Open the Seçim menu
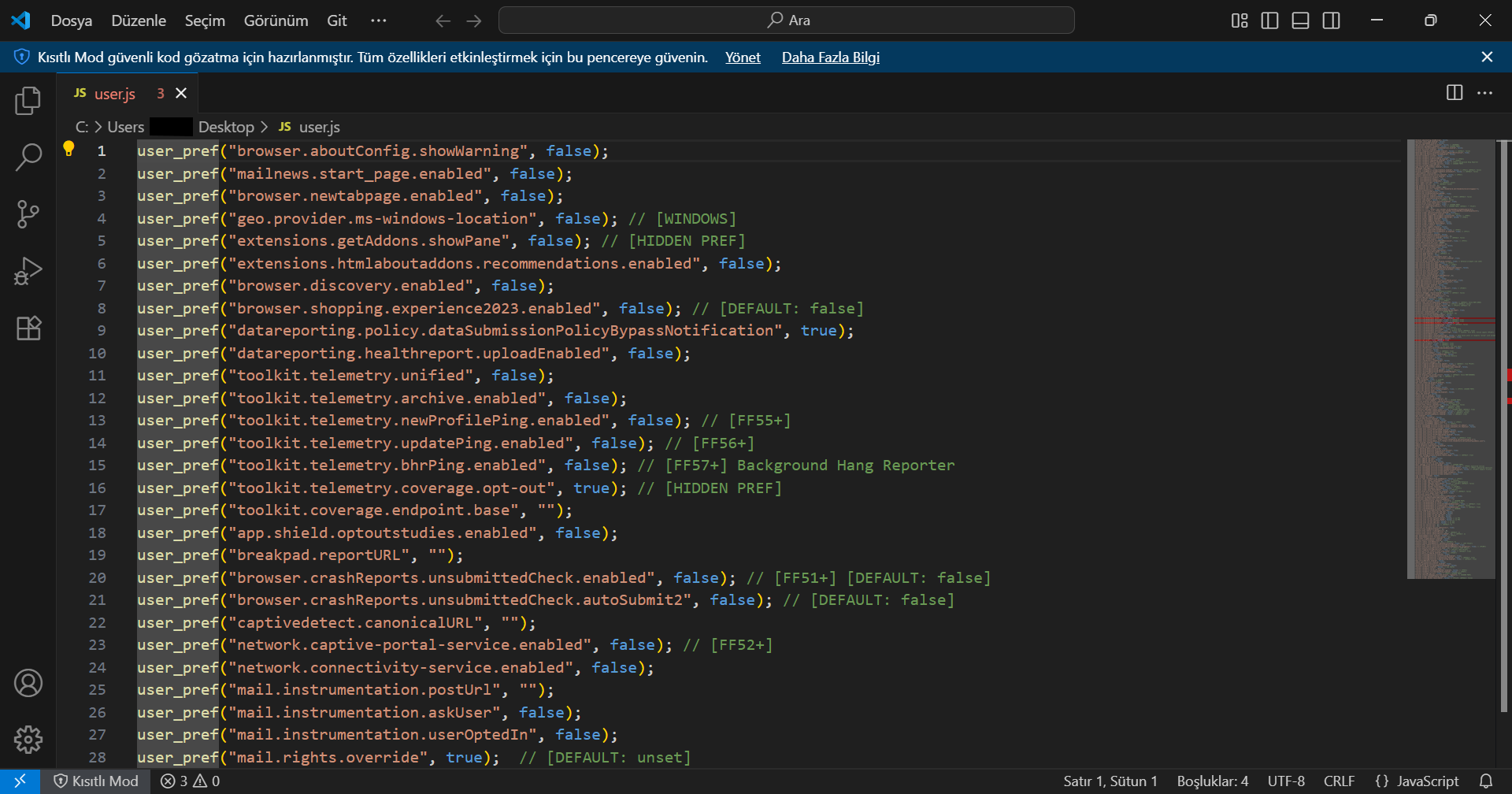Screen dimensions: 1512x794 click(205, 20)
